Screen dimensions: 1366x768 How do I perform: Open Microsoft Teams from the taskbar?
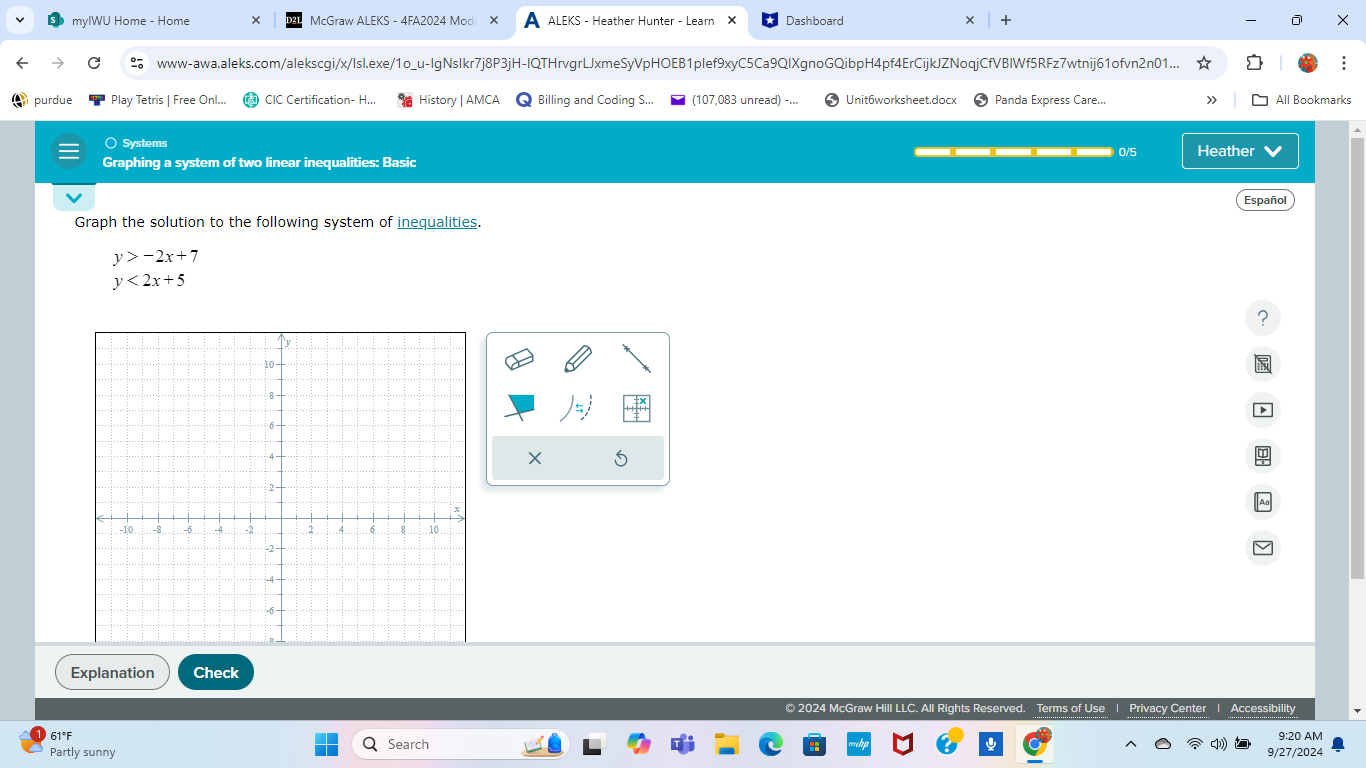click(x=683, y=744)
